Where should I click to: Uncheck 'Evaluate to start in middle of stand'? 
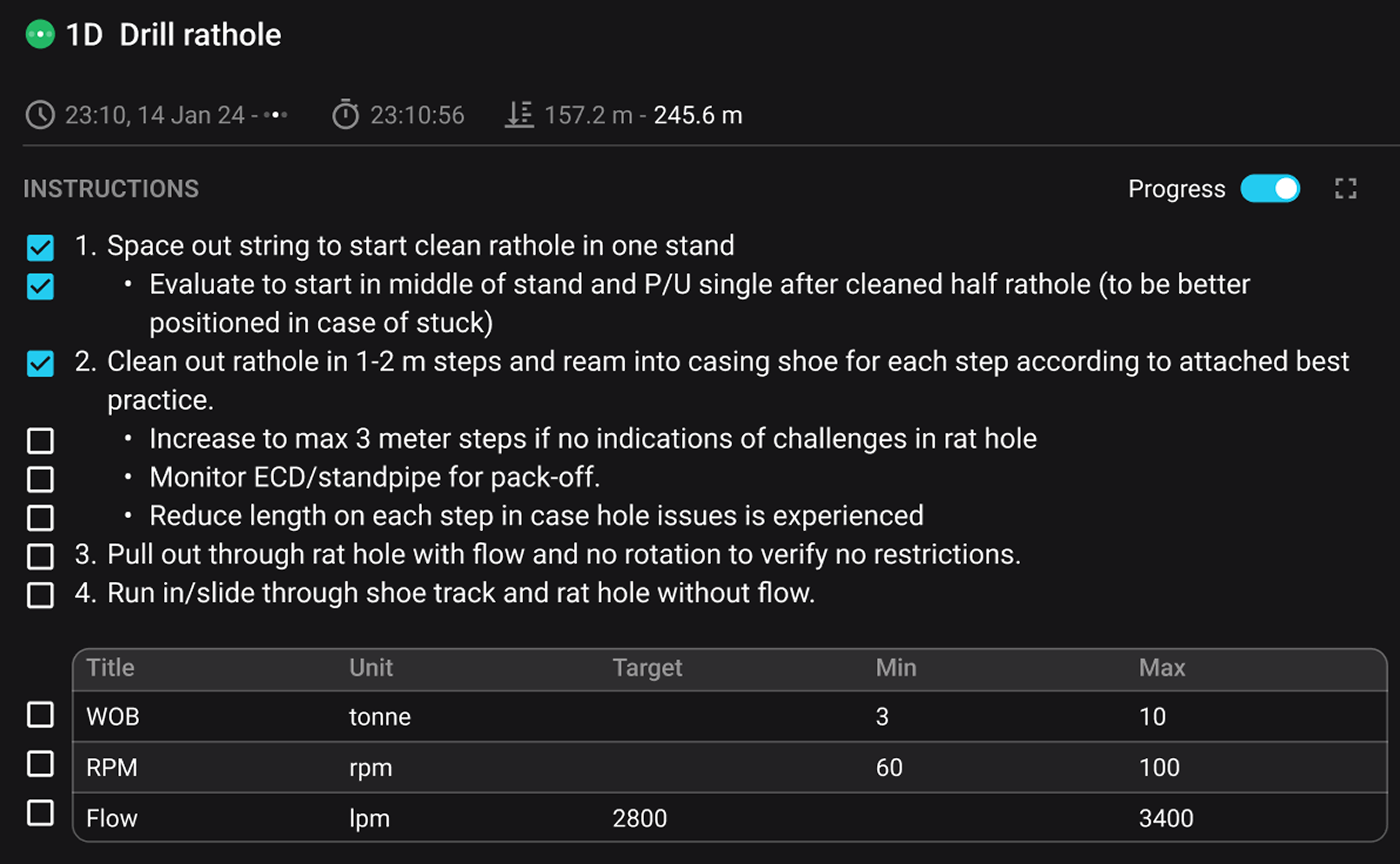pos(39,286)
